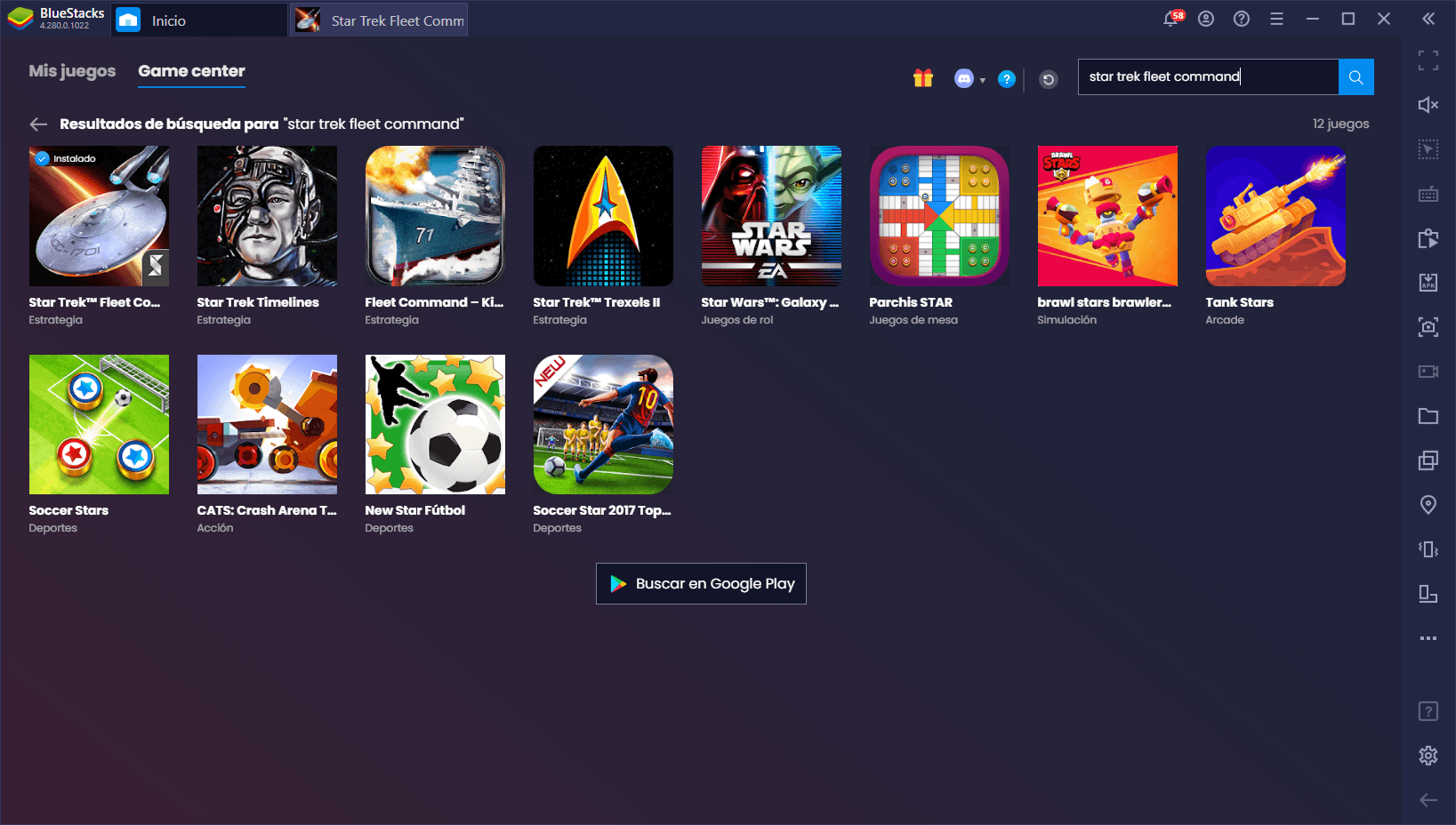Open the account profile icon
The height and width of the screenshot is (825, 1456).
click(x=1206, y=19)
